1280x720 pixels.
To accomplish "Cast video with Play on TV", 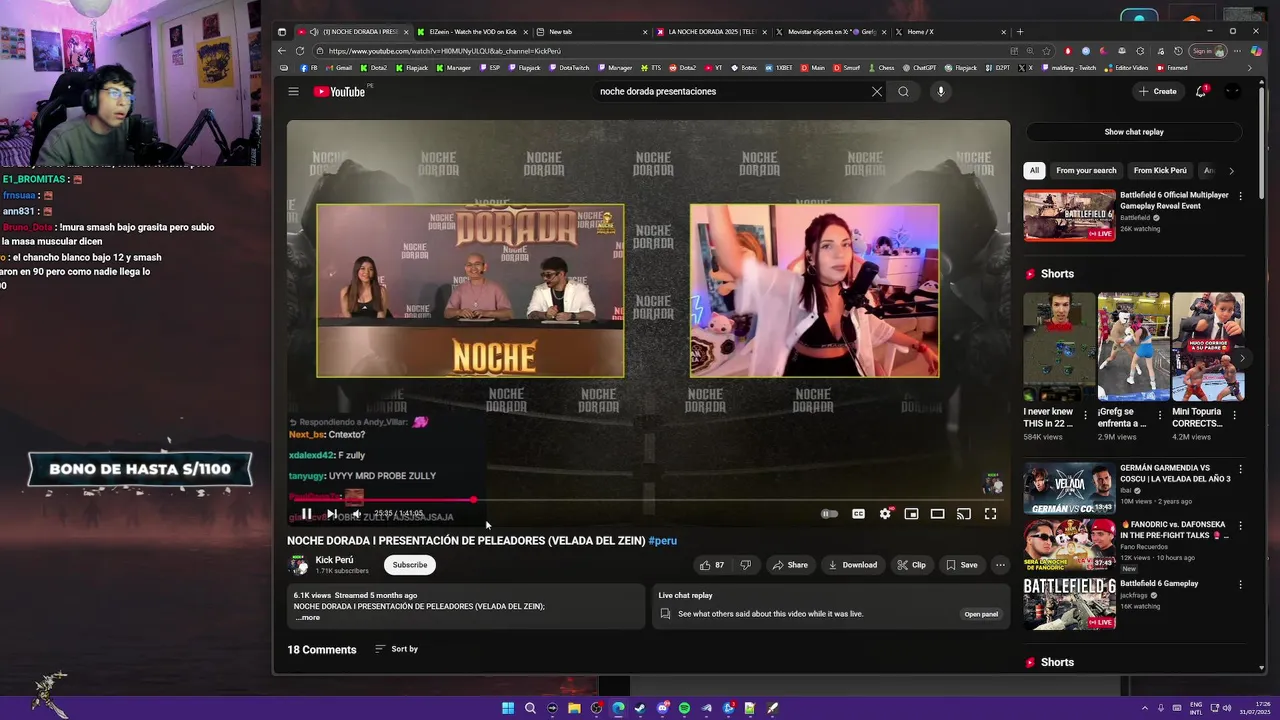I will tap(964, 514).
